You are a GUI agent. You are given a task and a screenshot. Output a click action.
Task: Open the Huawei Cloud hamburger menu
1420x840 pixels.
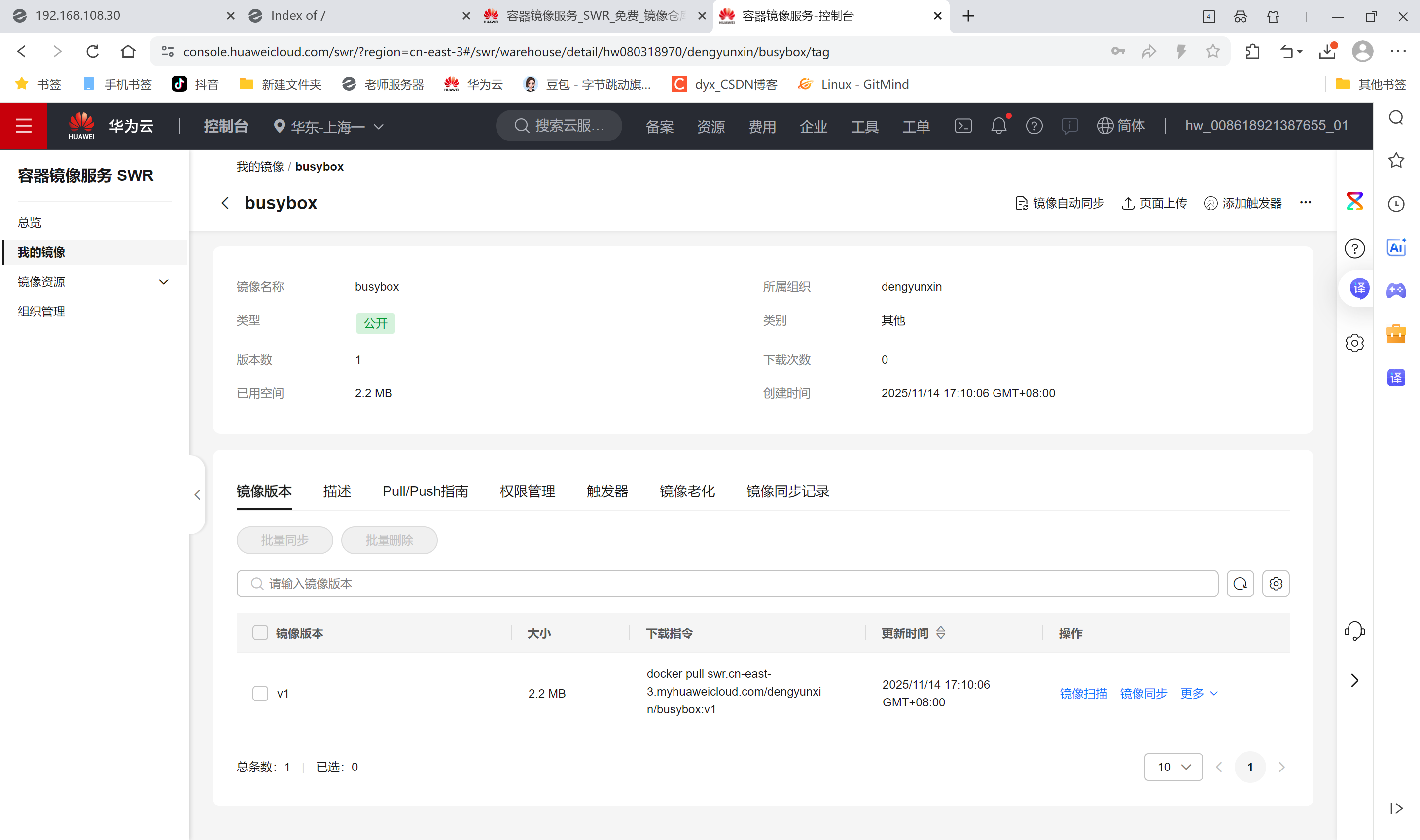click(x=23, y=126)
